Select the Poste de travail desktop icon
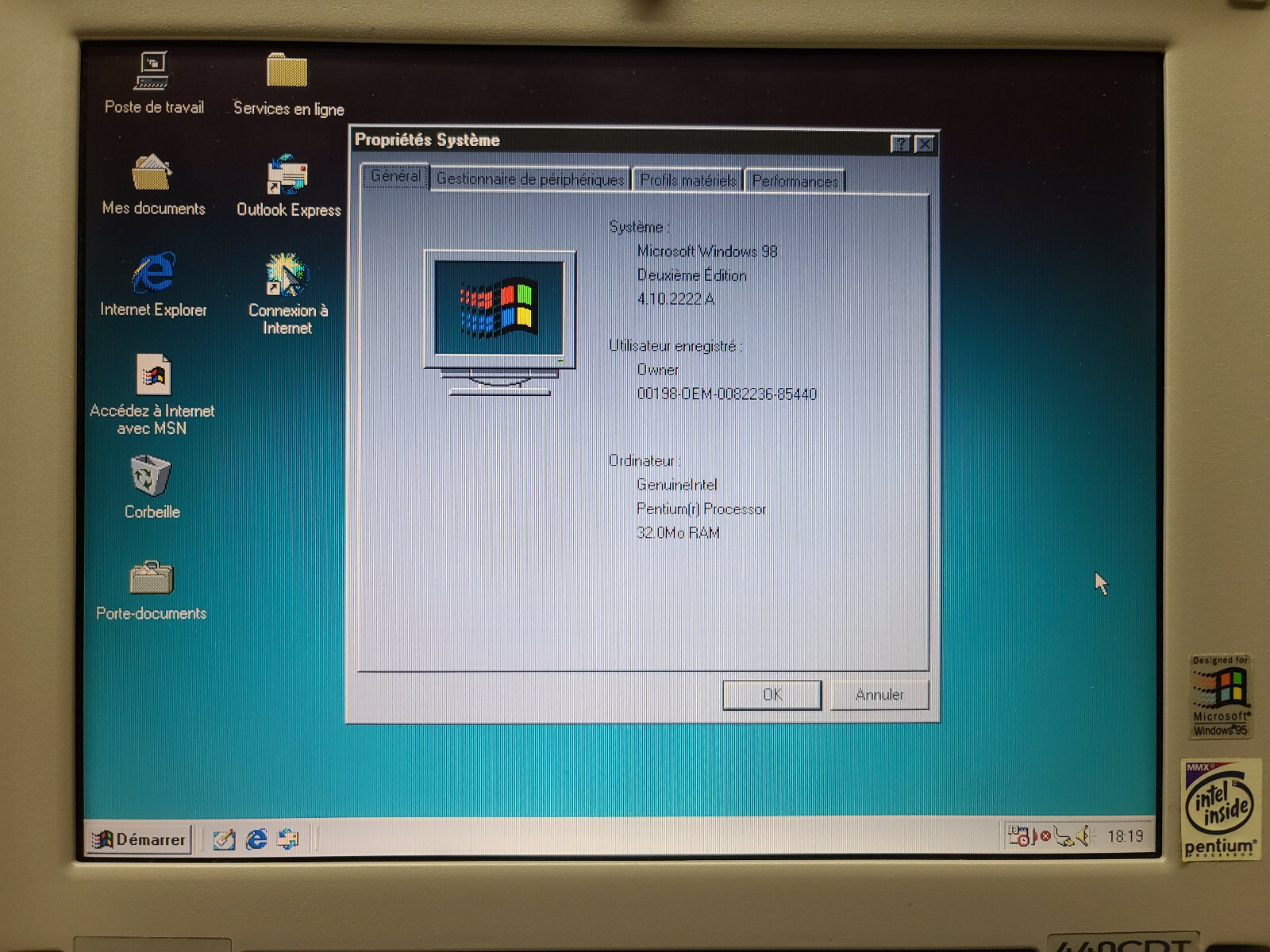 [153, 83]
